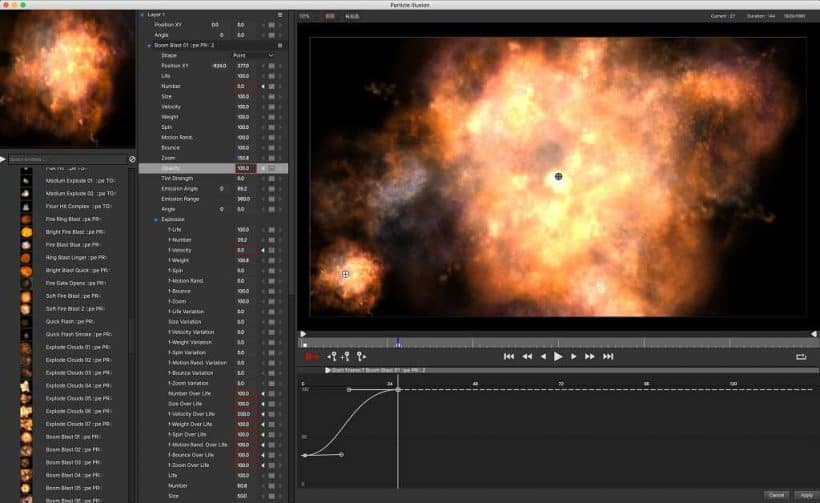Collapse the Boom Blast 01 emitter

(149, 45)
